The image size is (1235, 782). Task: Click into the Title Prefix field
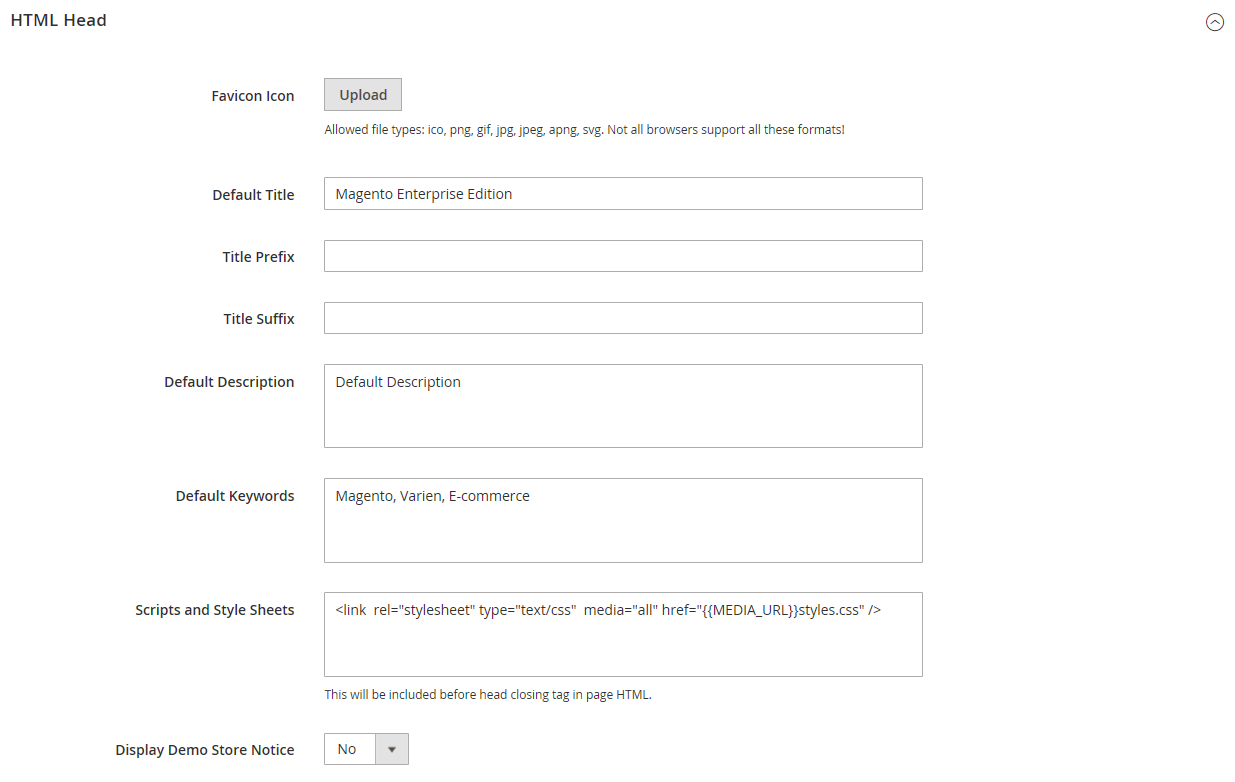622,256
